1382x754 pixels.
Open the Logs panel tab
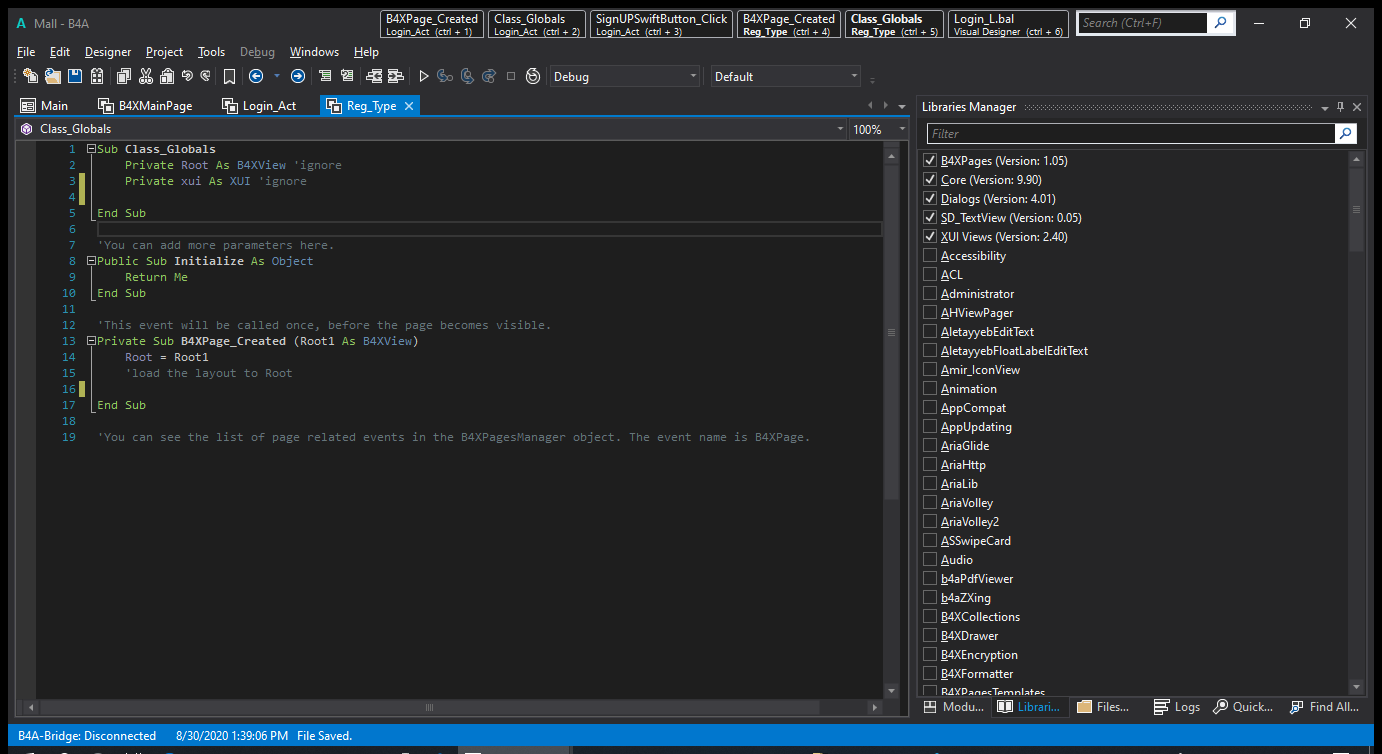1177,707
